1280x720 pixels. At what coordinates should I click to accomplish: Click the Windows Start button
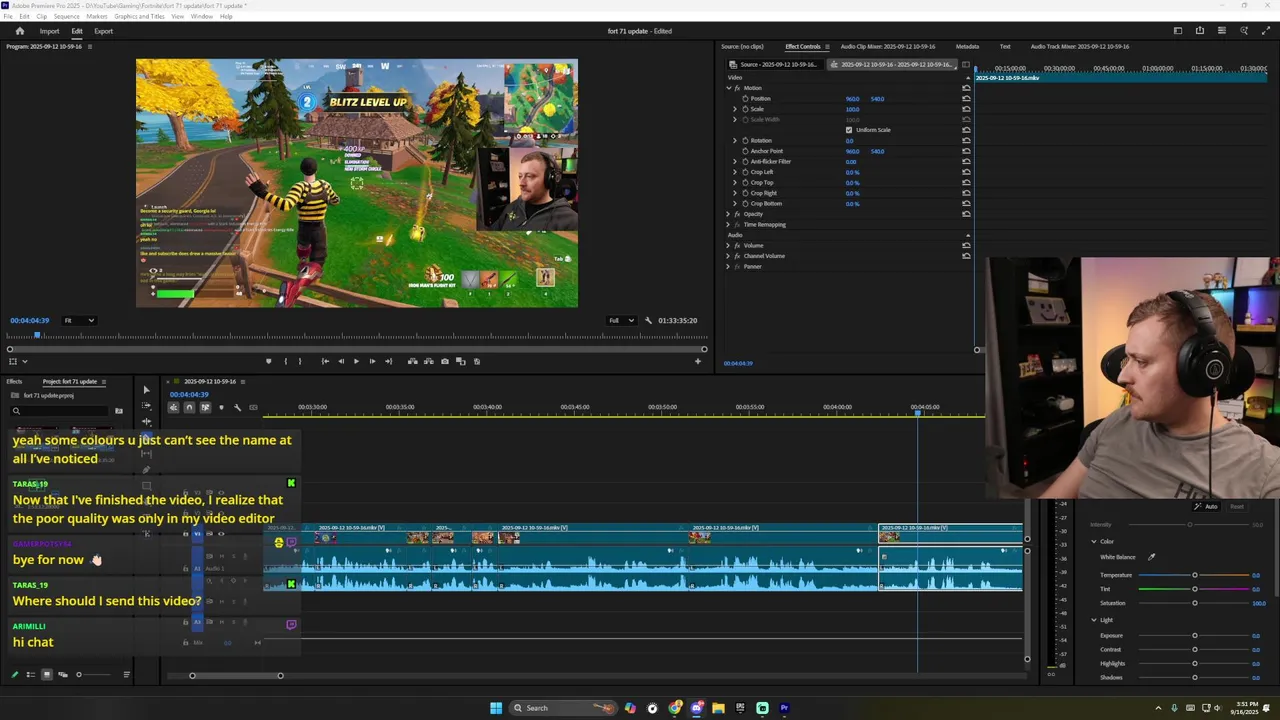pyautogui.click(x=496, y=708)
